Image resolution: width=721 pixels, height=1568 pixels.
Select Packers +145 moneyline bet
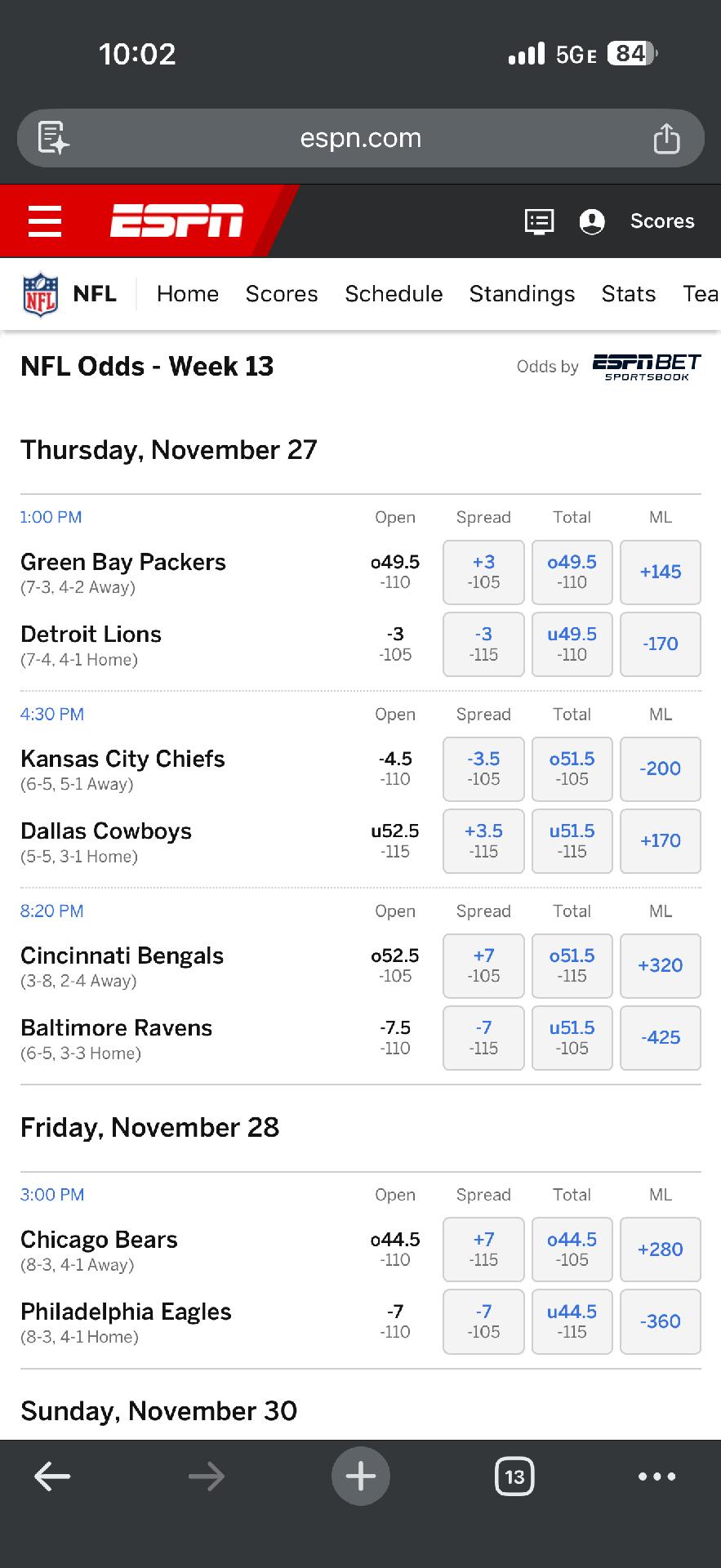660,572
